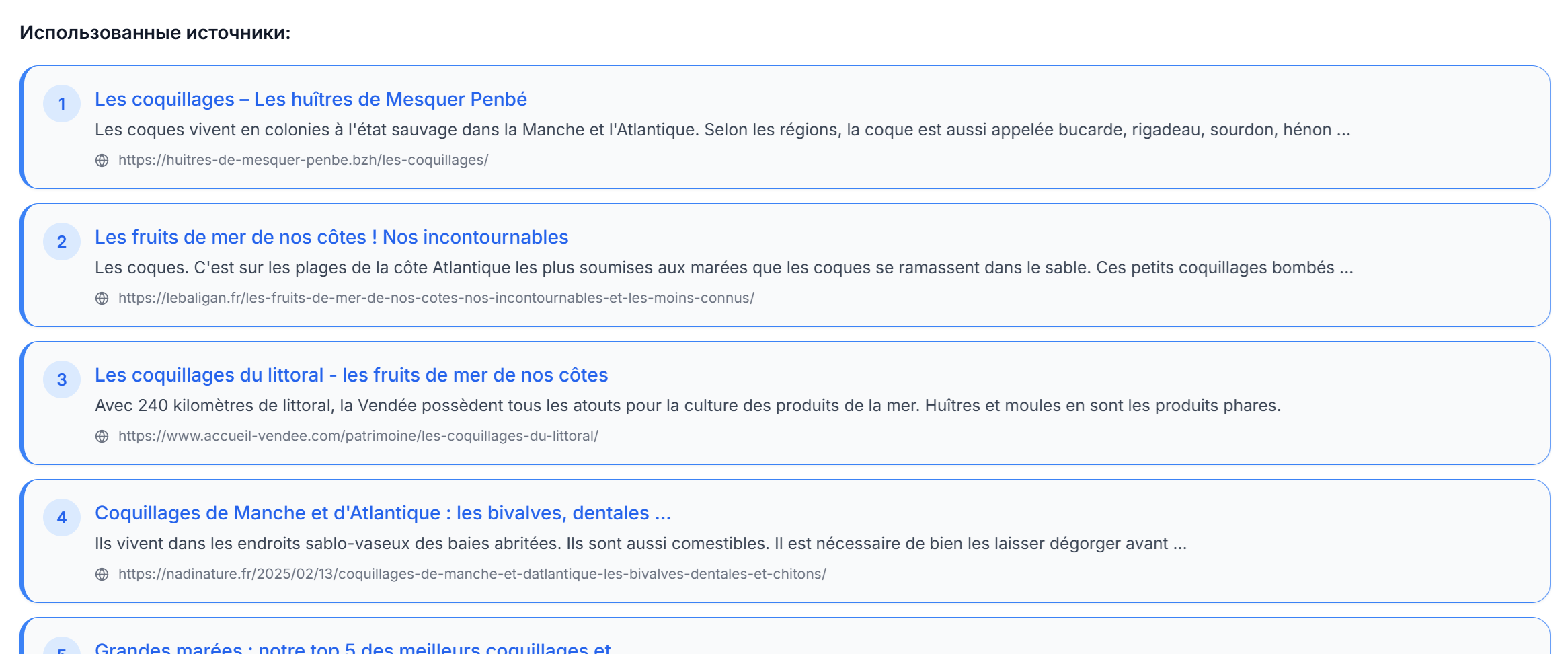Open 'Les coquillages – Les huîtres de Mesquer Penbé'
Image resolution: width=1568 pixels, height=654 pixels.
tap(311, 99)
